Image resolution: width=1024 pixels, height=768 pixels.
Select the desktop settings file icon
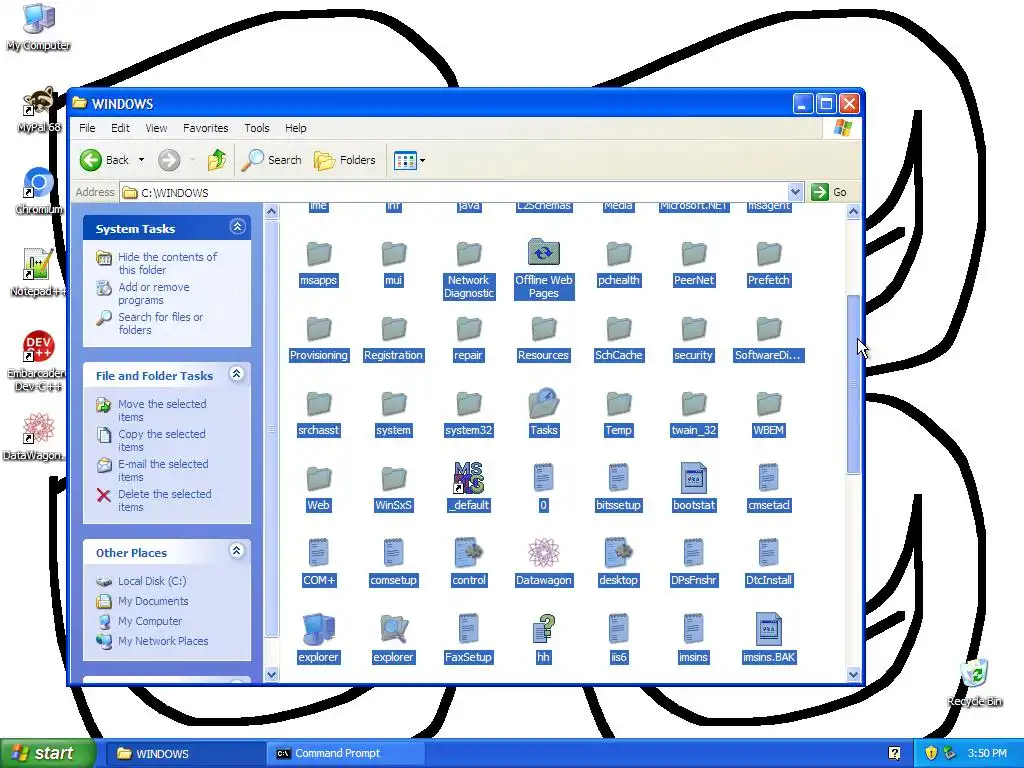click(x=618, y=552)
